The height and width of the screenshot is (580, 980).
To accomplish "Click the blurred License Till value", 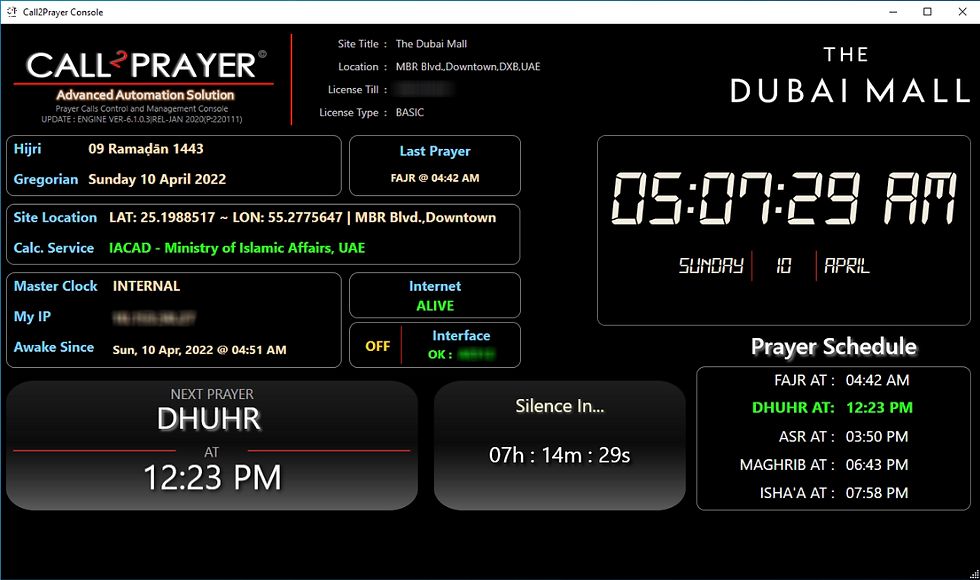I will pos(424,89).
